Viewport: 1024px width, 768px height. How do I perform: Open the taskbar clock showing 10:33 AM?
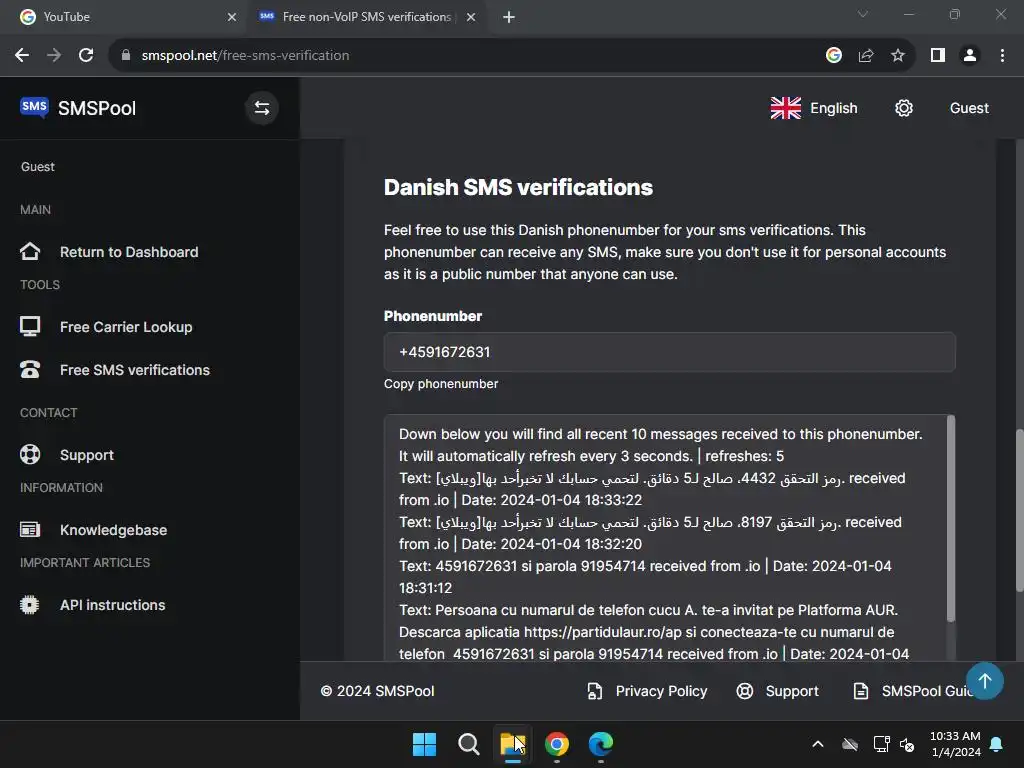coord(955,744)
